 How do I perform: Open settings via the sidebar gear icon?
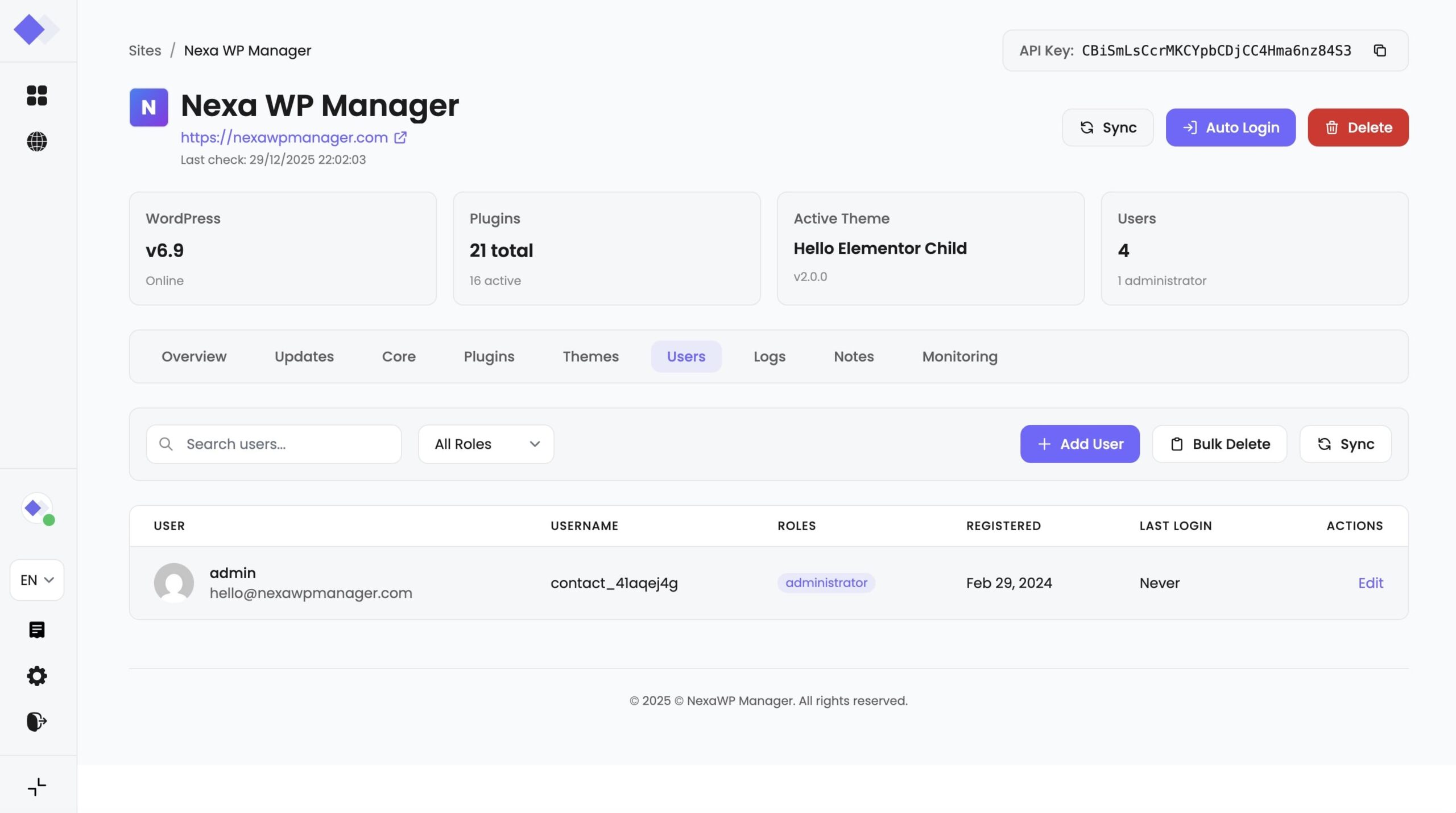click(x=37, y=676)
